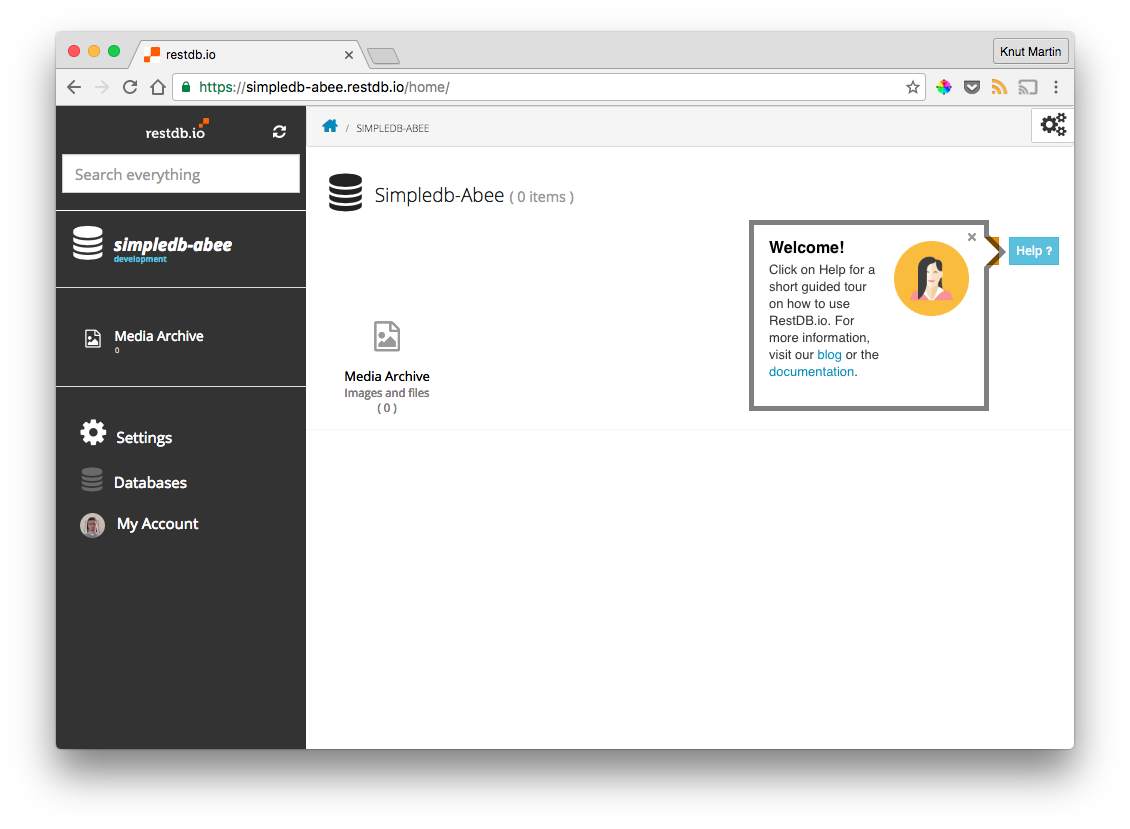Follow the blog link in the Welcome popup
1130x829 pixels.
(829, 355)
